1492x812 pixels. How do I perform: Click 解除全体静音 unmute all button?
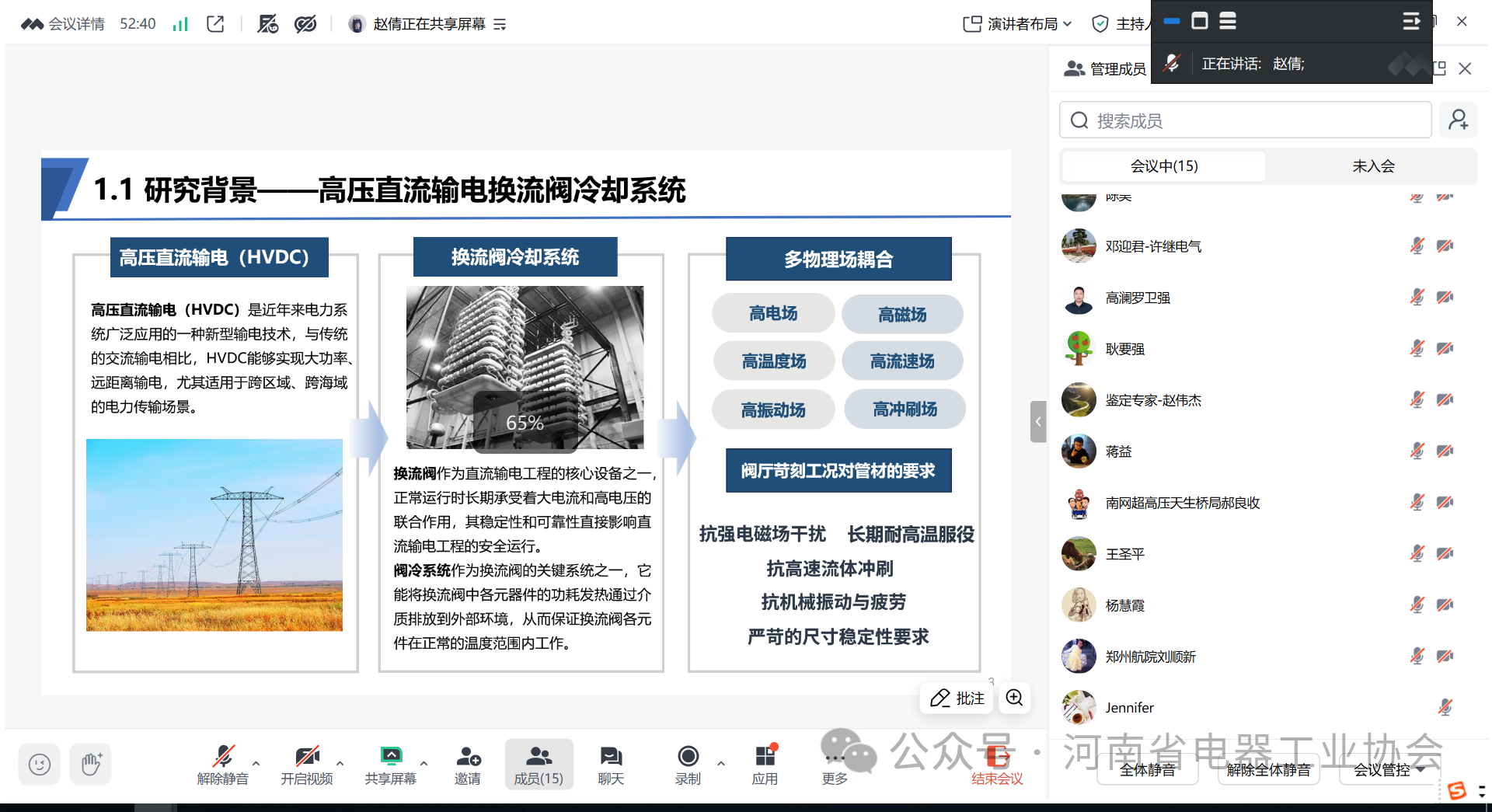coord(1268,769)
